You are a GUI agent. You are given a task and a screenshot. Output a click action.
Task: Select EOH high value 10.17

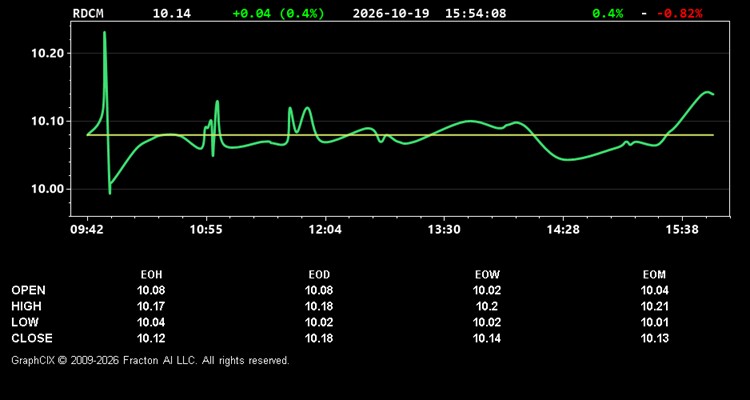[x=151, y=306]
